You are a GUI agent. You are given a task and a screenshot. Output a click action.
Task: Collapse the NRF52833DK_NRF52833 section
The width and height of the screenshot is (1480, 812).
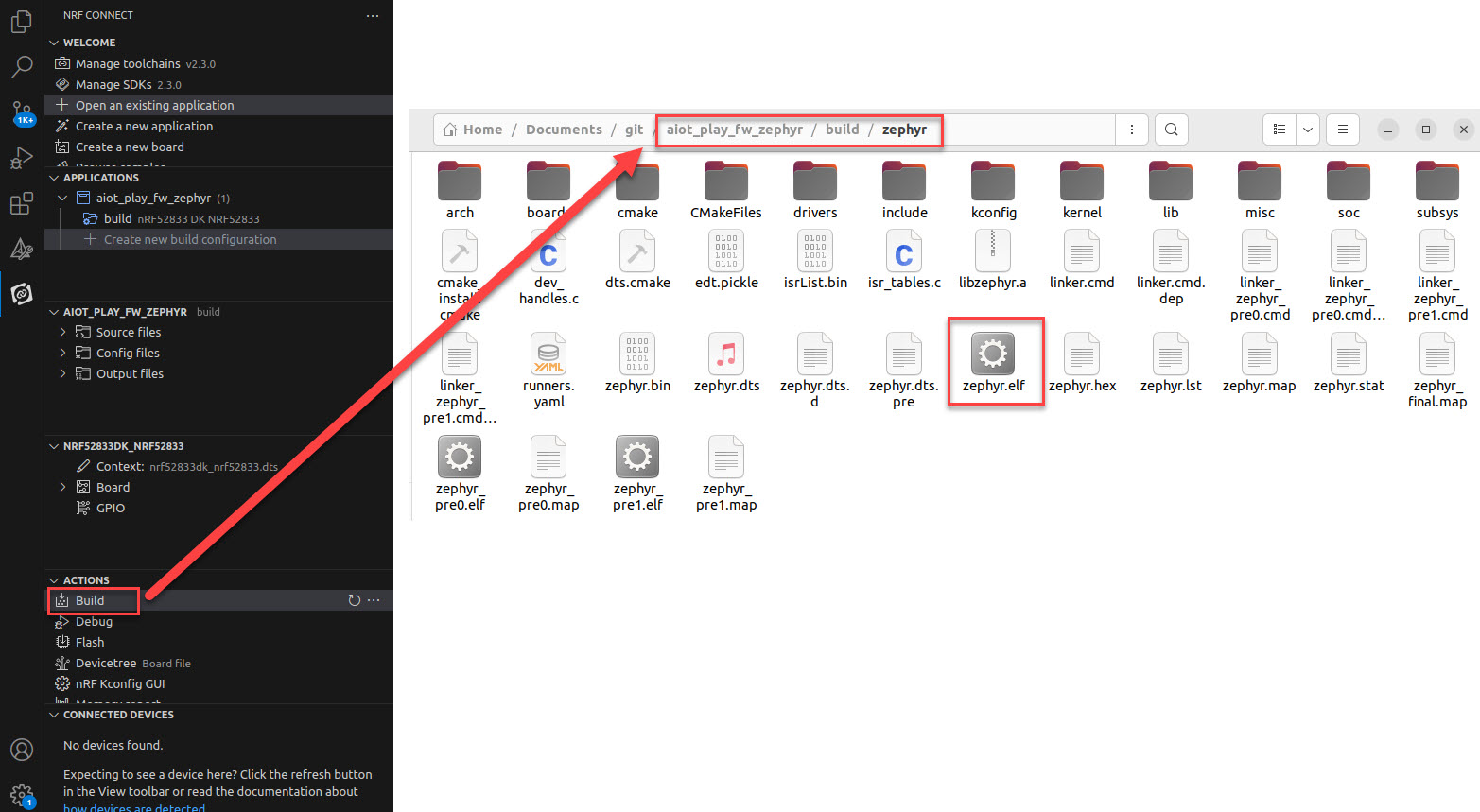[54, 446]
